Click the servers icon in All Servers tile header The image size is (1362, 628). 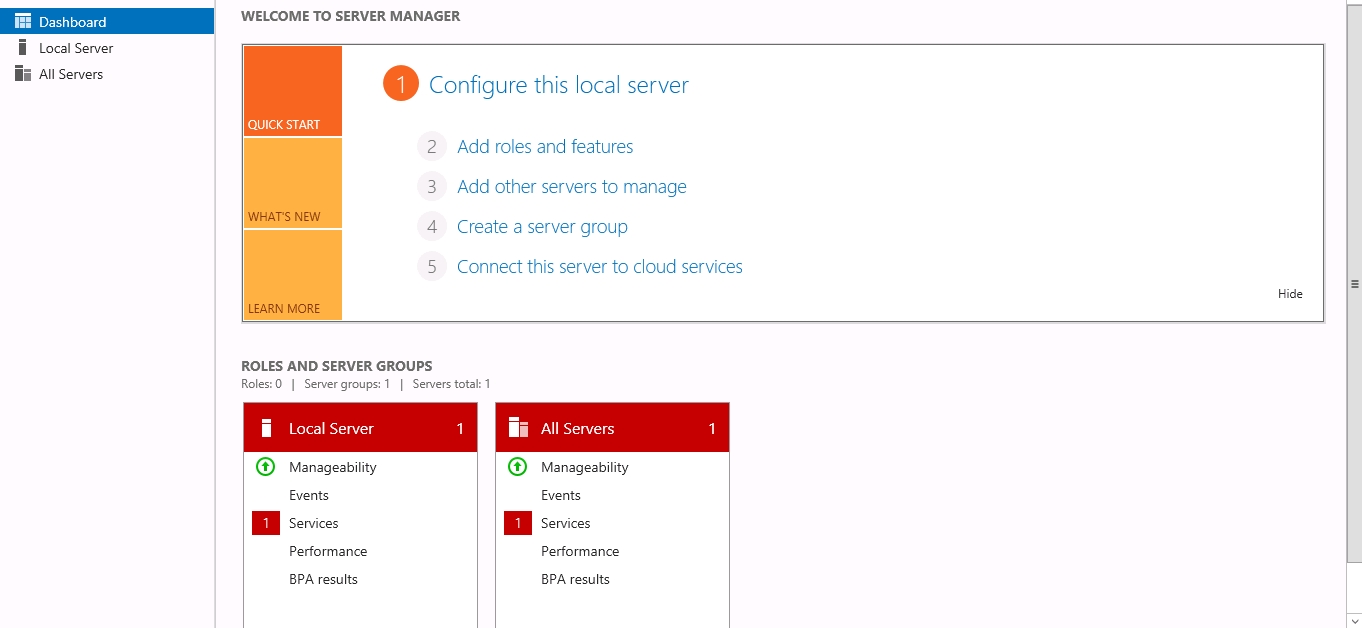[518, 428]
